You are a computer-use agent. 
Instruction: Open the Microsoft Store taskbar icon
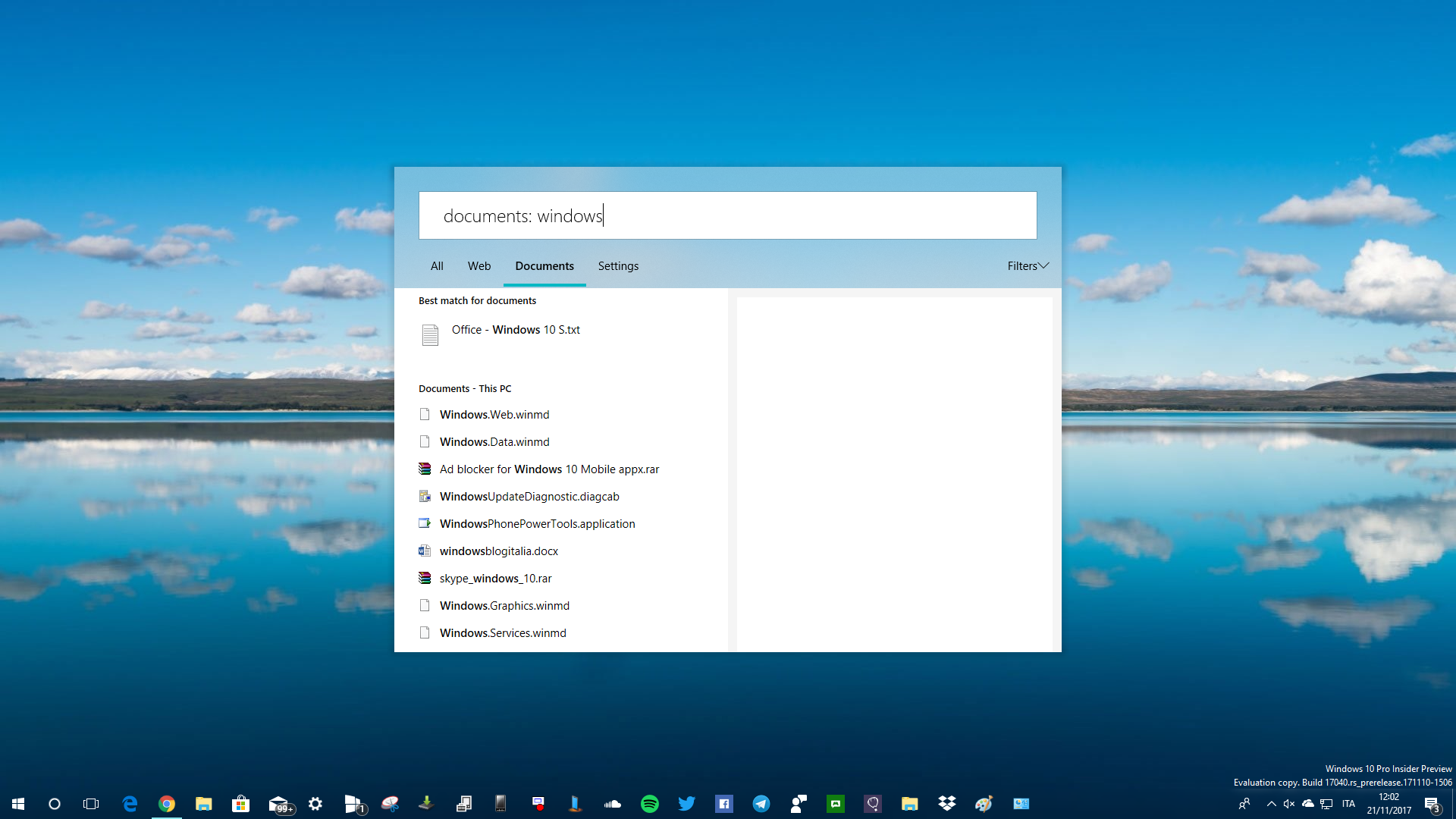(x=241, y=804)
